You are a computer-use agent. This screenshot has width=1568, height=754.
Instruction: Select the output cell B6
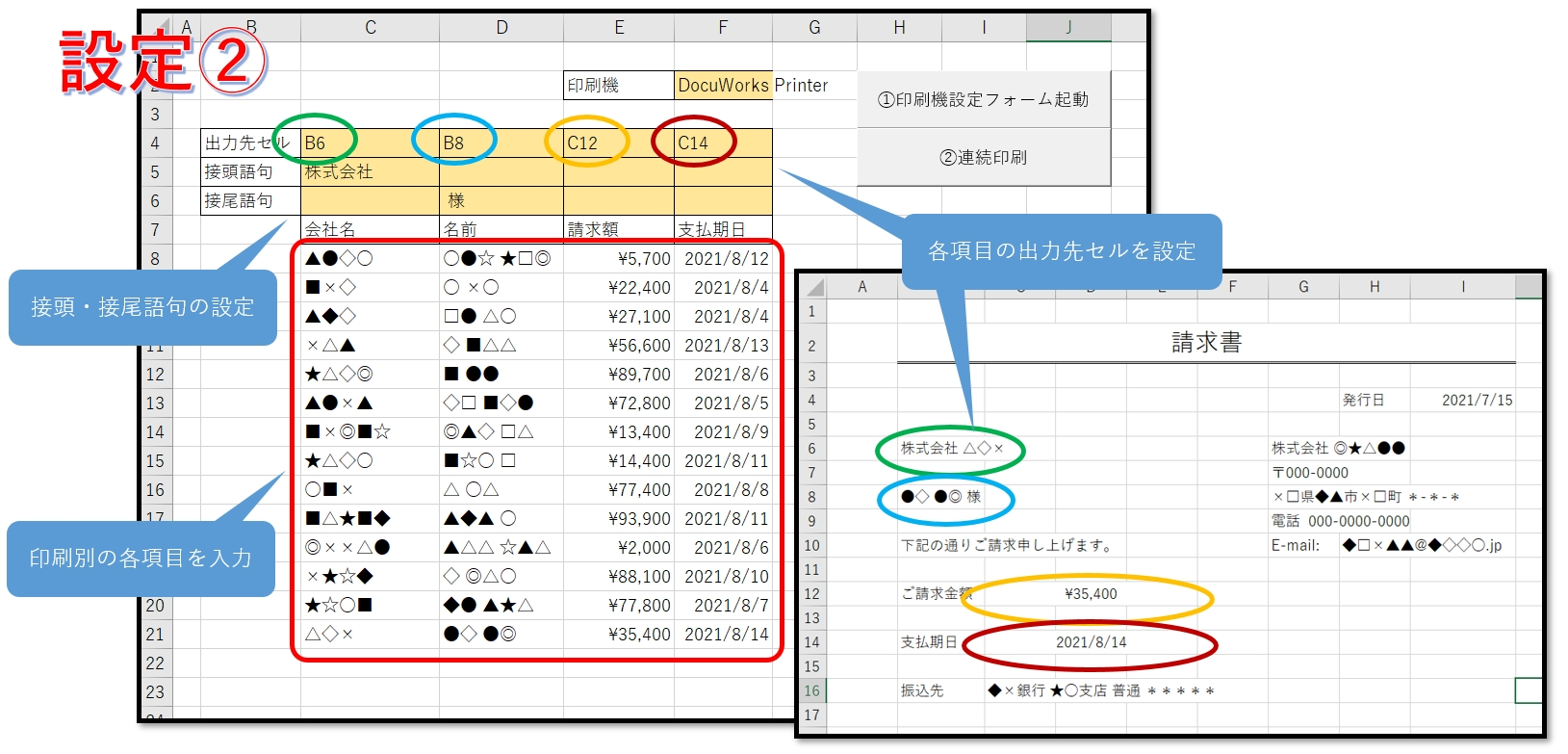pos(370,143)
